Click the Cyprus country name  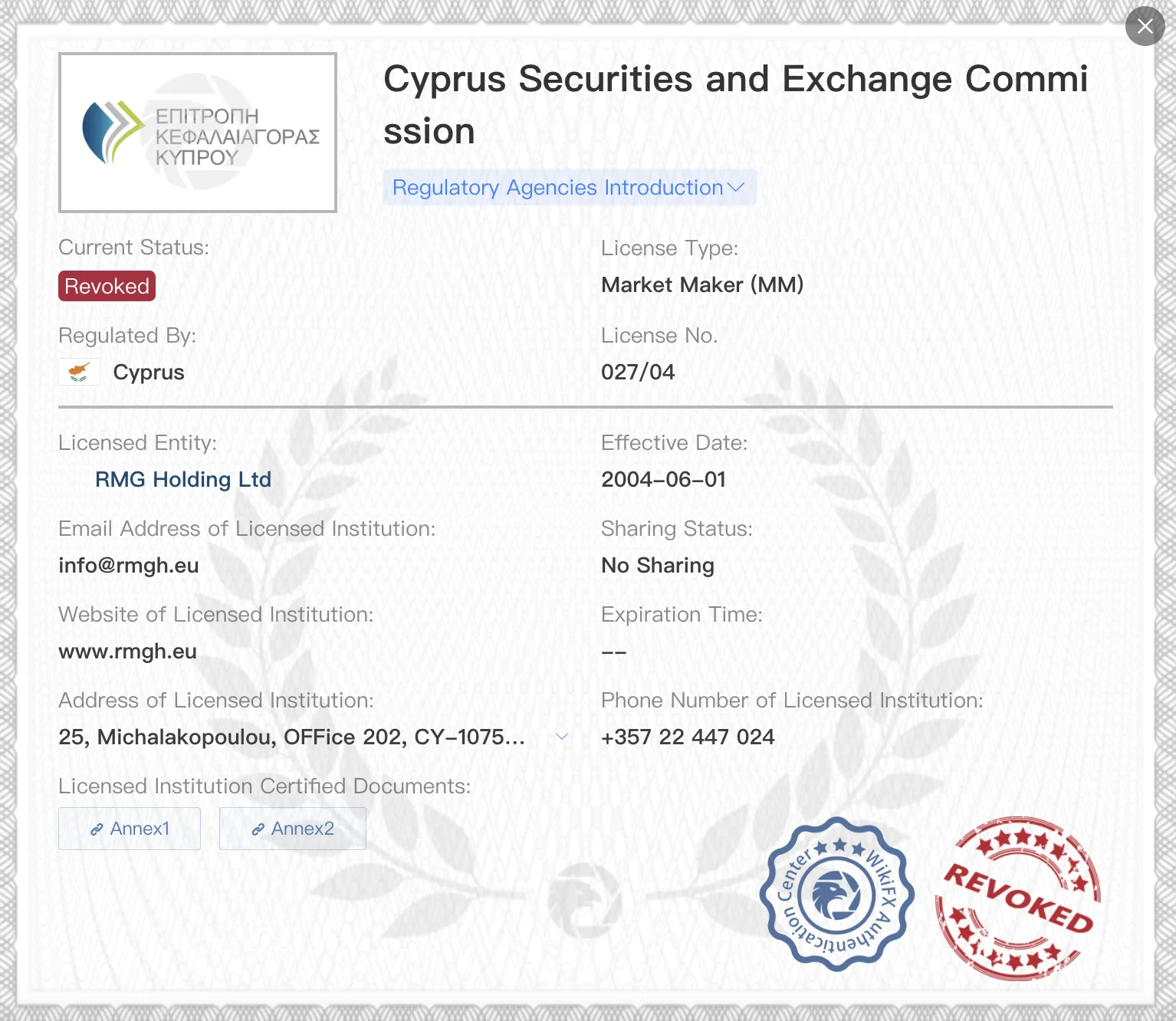(x=149, y=373)
